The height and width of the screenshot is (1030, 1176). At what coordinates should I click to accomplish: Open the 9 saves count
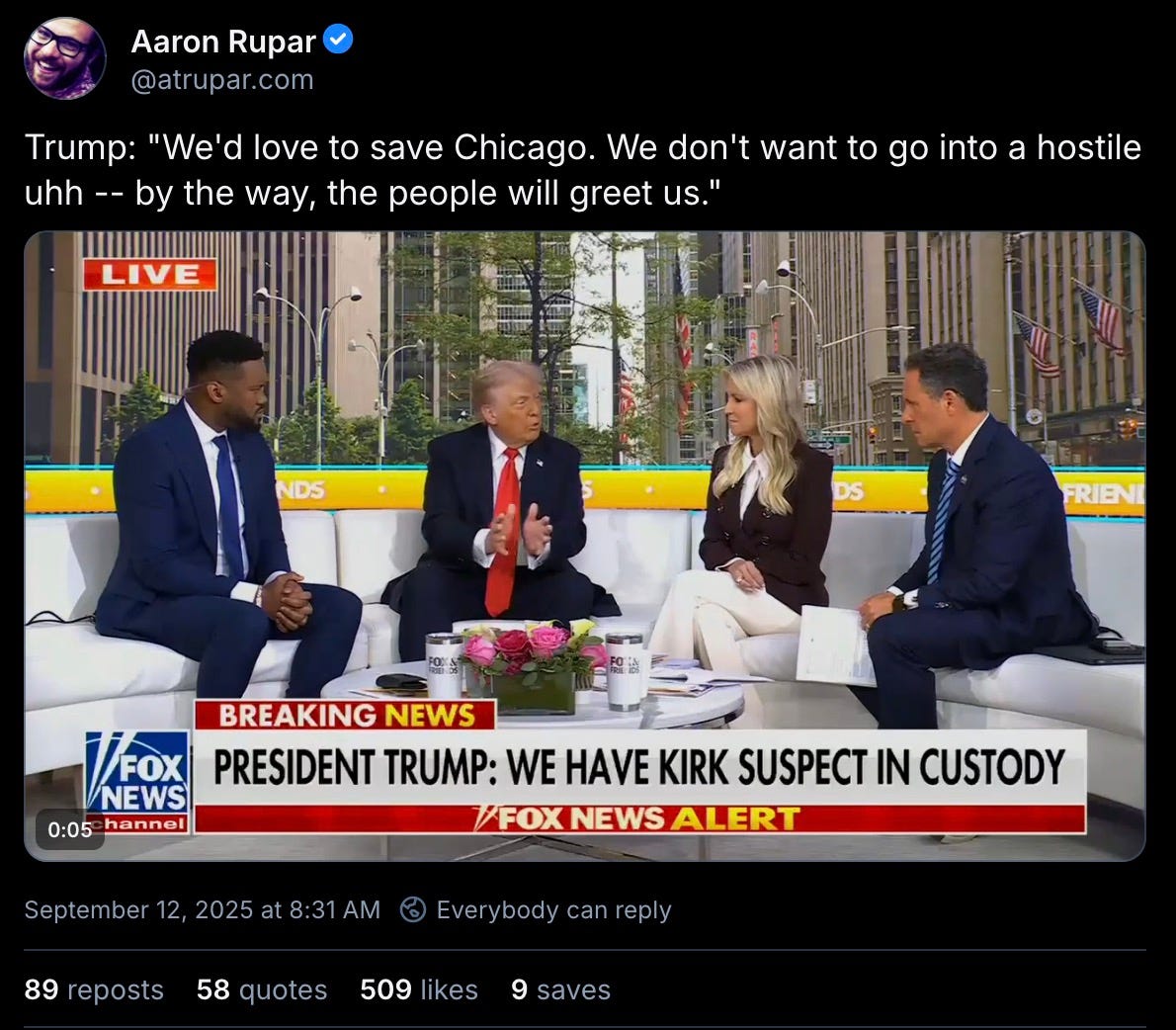[560, 989]
